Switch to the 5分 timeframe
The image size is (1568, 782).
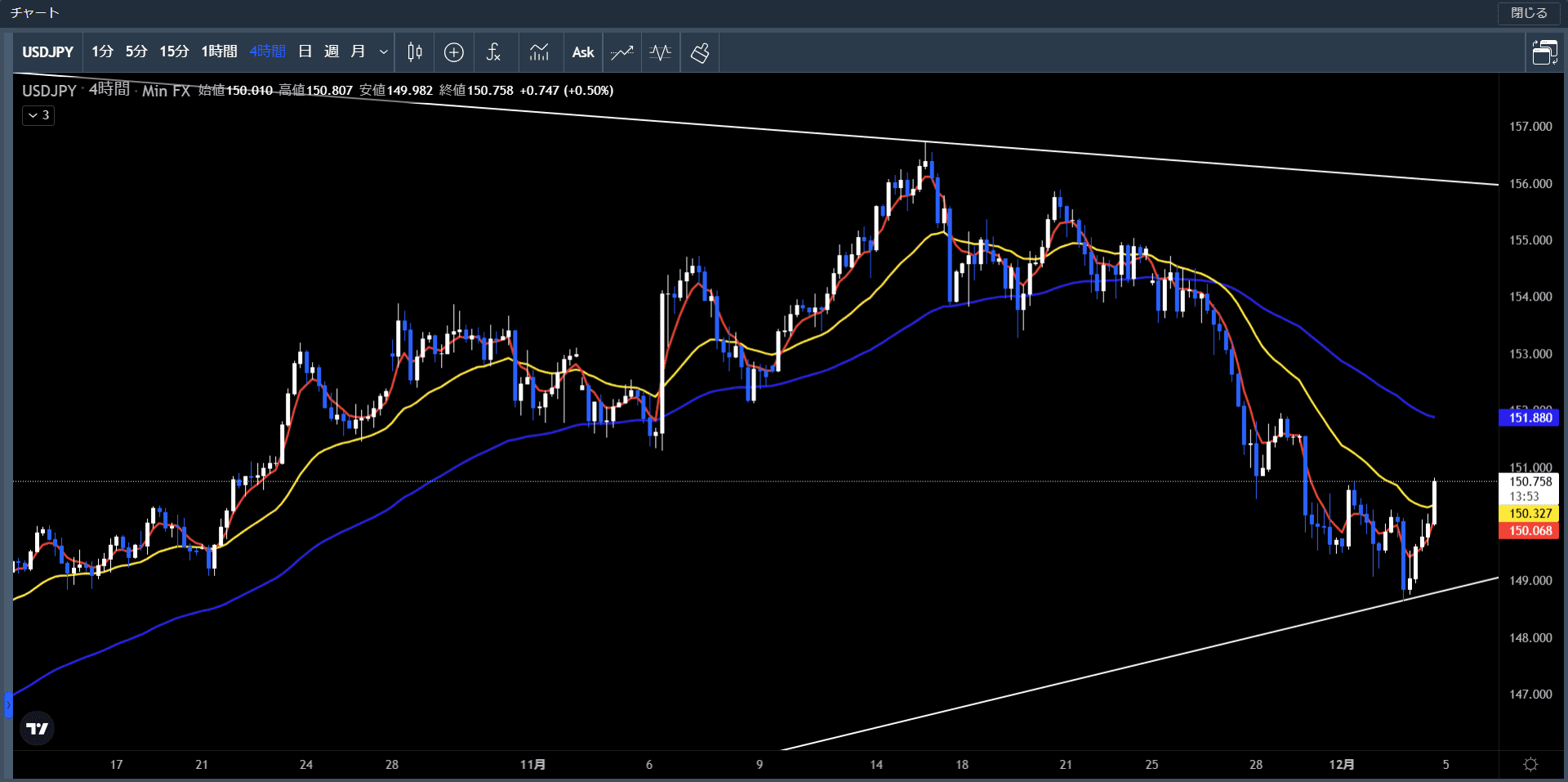[136, 51]
